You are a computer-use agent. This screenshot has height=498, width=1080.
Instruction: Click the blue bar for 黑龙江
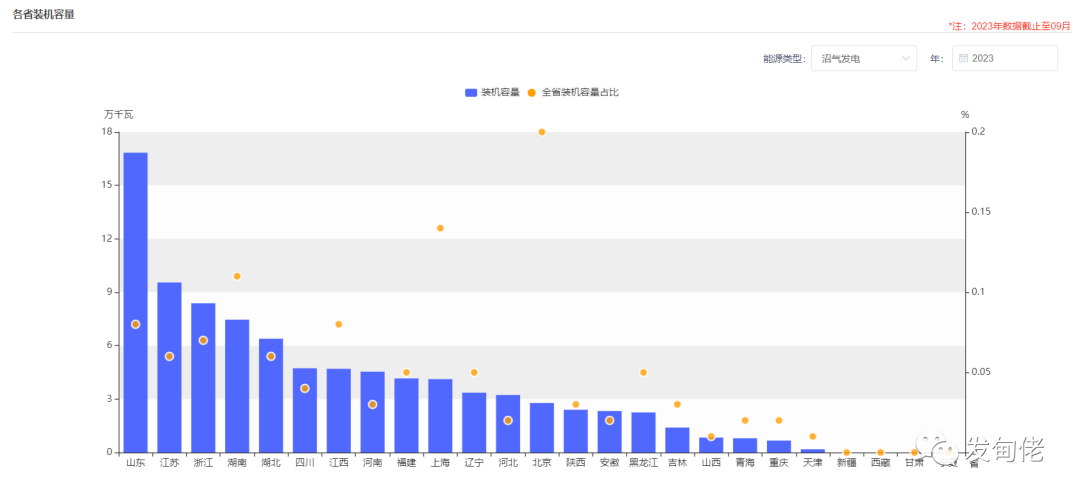pyautogui.click(x=643, y=433)
